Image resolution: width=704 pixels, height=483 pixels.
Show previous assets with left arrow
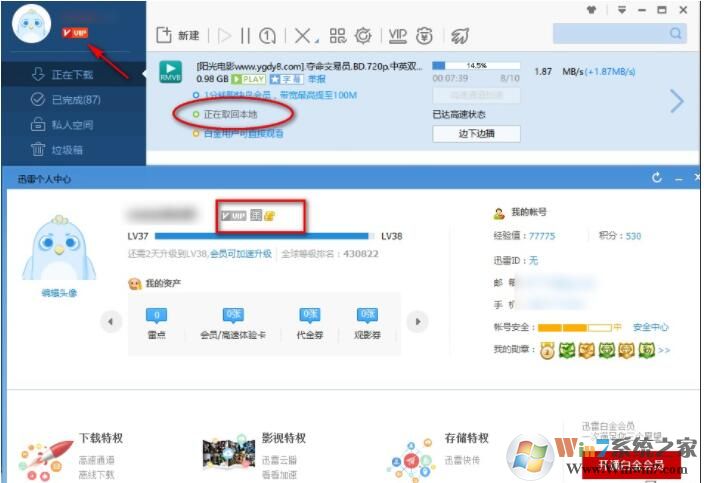coord(110,321)
